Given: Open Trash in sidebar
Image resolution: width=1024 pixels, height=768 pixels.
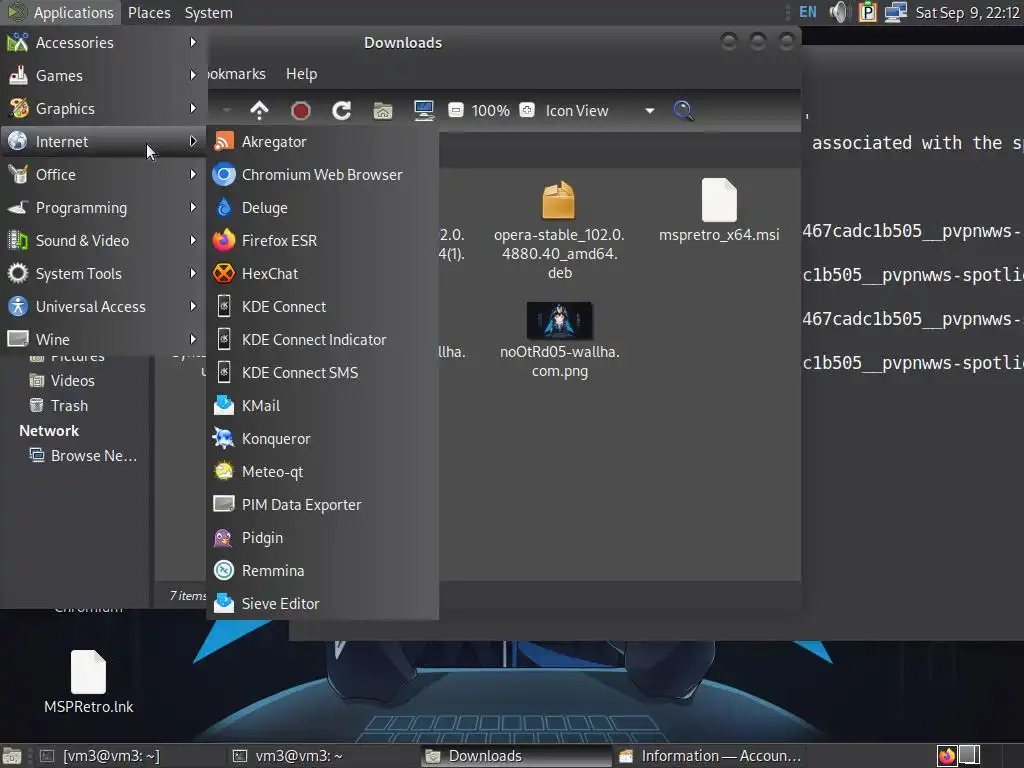Looking at the screenshot, I should click(69, 406).
